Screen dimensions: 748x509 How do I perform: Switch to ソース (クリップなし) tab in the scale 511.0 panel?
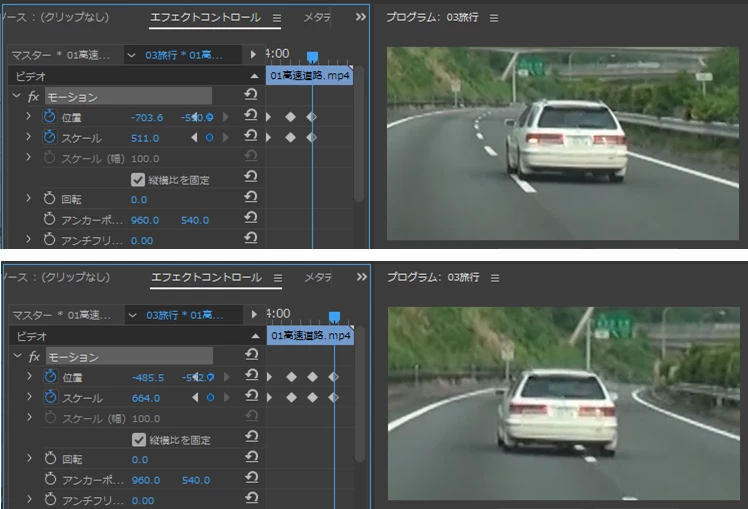[x=56, y=18]
